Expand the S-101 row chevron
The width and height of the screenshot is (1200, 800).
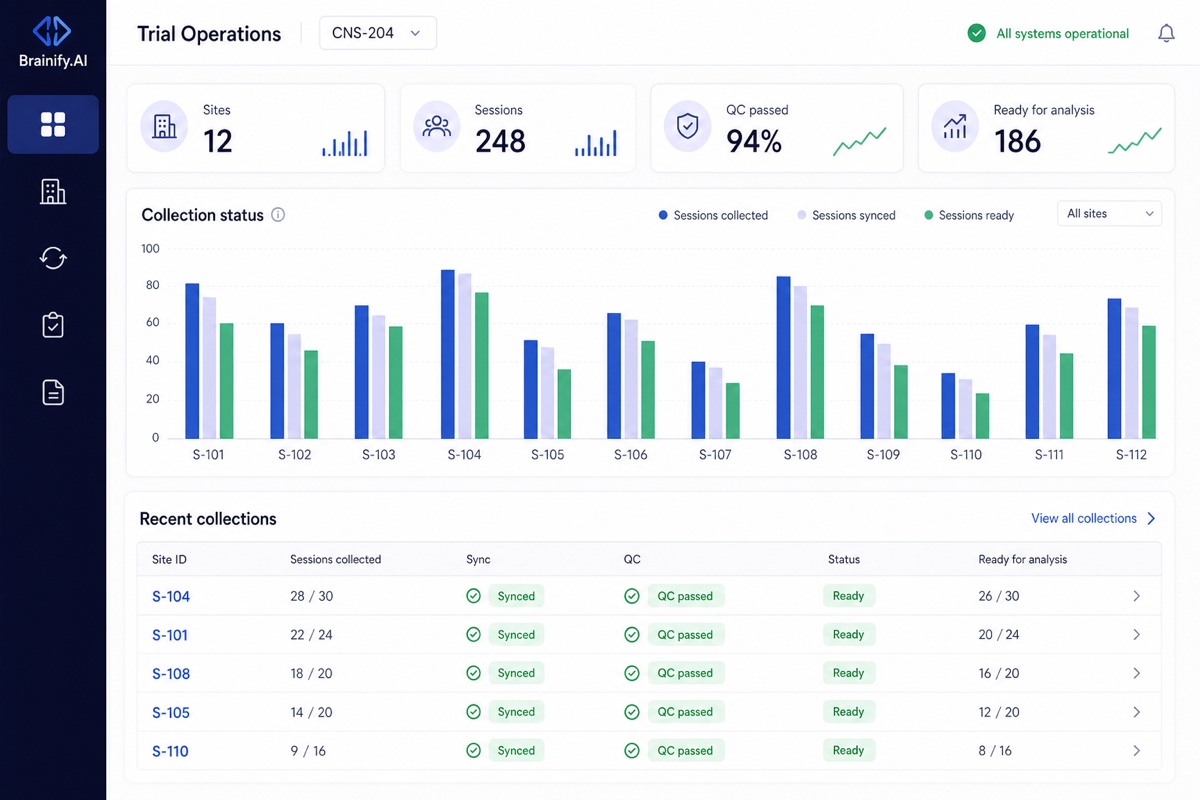[x=1136, y=635]
